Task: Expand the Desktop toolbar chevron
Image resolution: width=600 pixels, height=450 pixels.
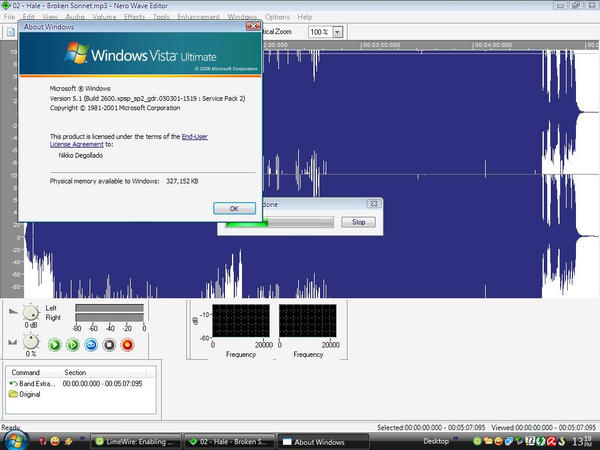Action: (456, 438)
